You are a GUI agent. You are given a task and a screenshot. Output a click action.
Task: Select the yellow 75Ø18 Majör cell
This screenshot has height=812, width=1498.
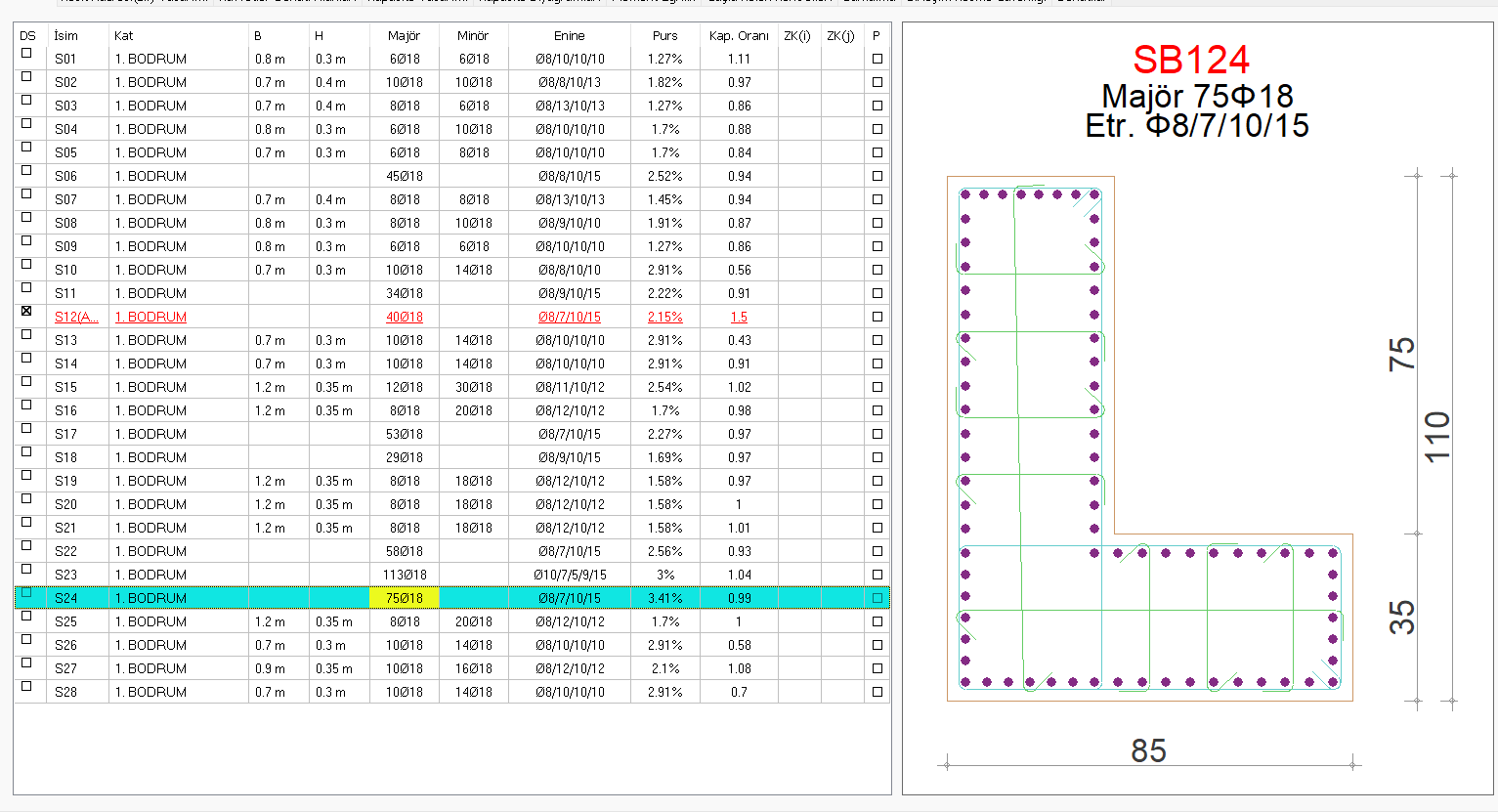405,598
